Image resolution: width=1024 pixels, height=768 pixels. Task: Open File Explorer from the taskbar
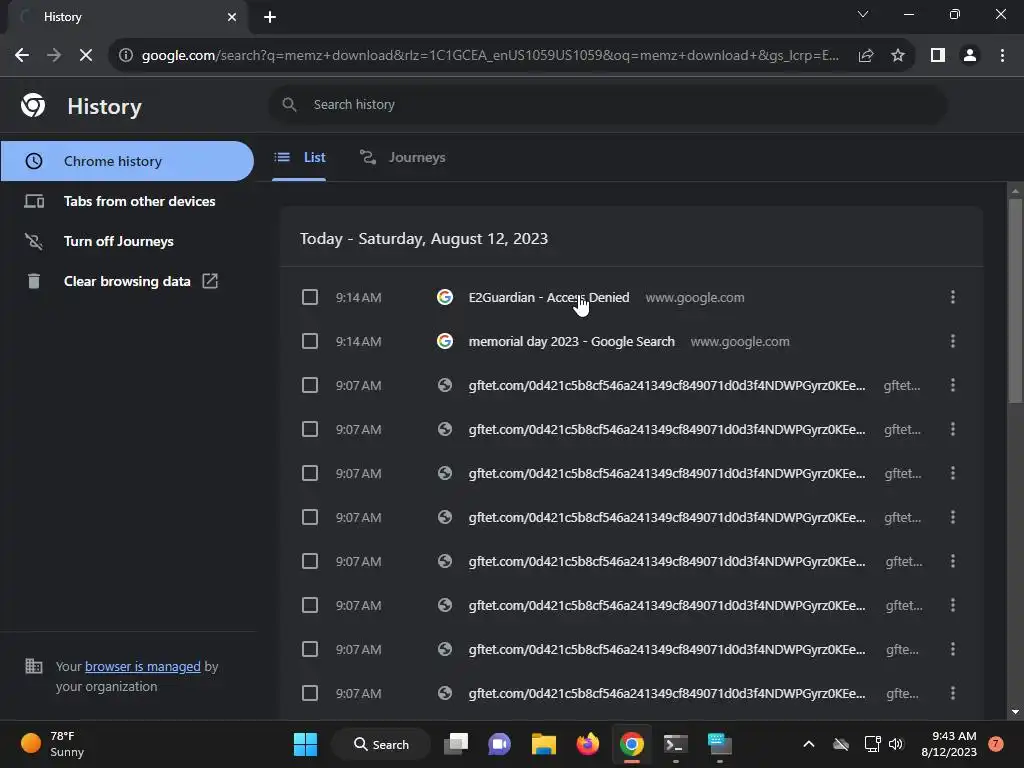[x=543, y=744]
